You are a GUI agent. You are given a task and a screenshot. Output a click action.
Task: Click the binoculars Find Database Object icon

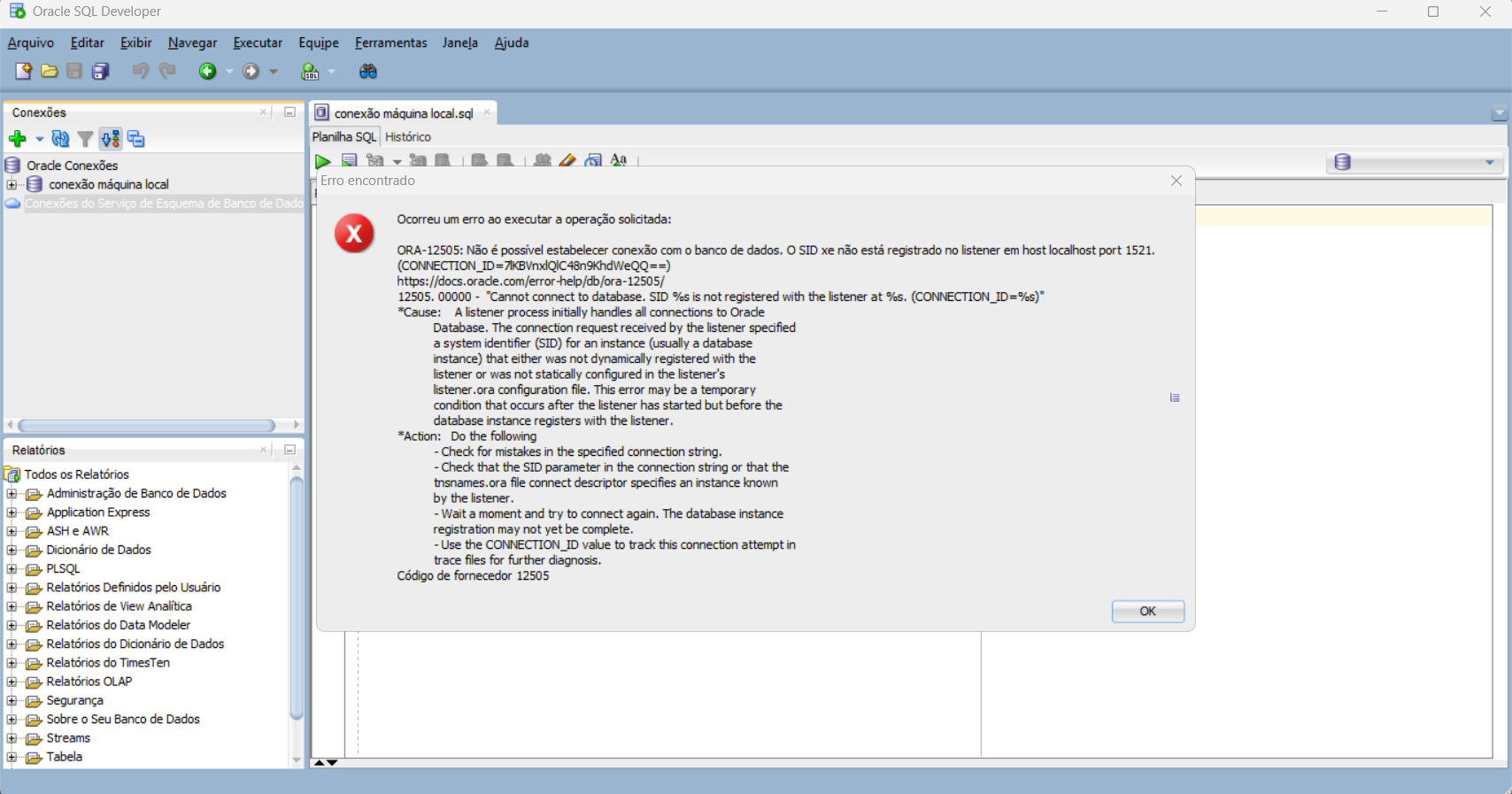point(368,71)
